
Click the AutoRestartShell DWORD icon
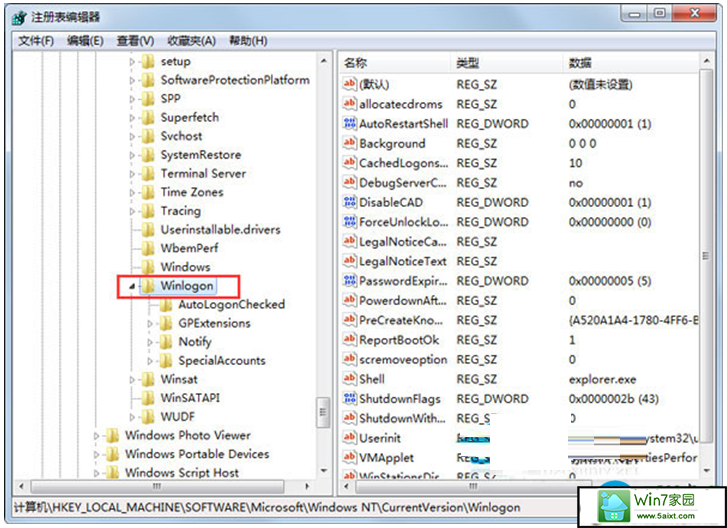pyautogui.click(x=350, y=123)
